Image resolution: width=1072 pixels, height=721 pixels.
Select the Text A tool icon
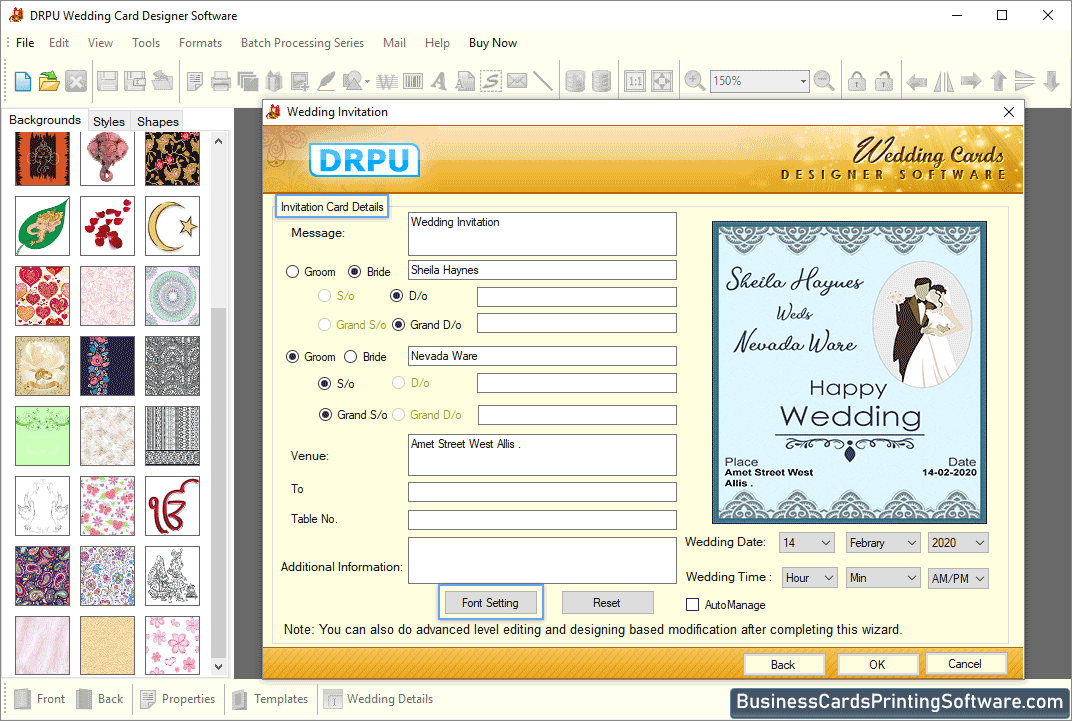(439, 81)
